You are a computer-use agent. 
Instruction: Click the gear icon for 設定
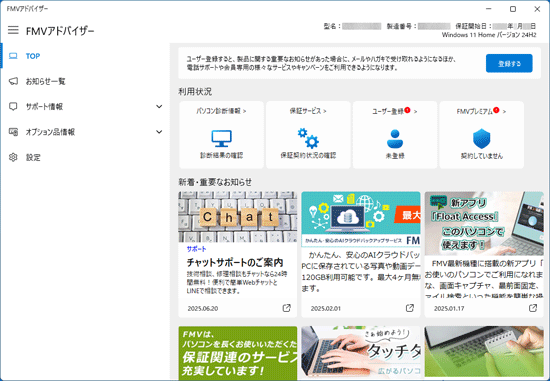(13, 157)
